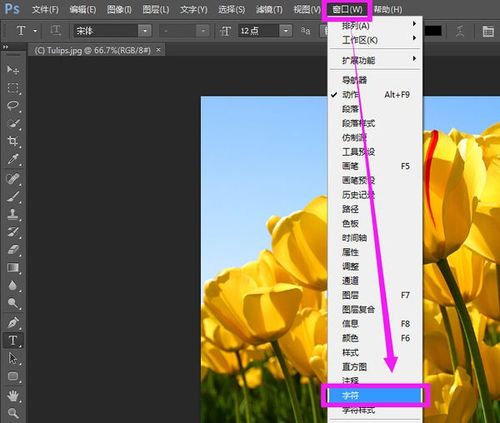500x423 pixels.
Task: Click the 窗口(W) menu
Action: (x=347, y=10)
